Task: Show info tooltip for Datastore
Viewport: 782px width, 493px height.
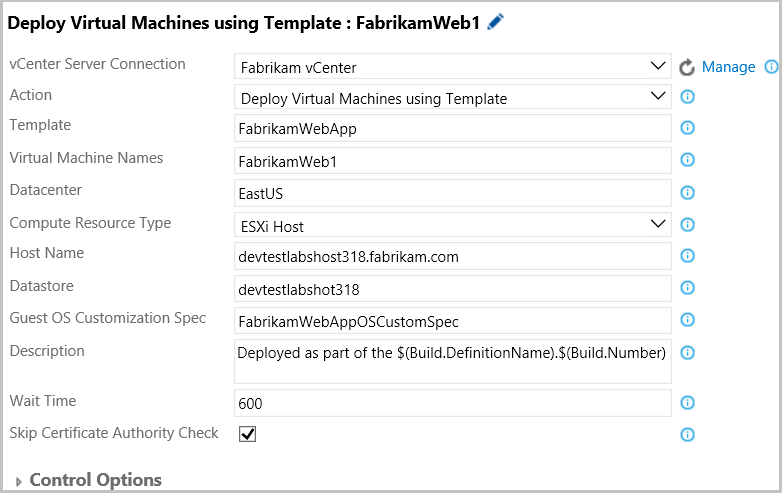Action: (688, 288)
